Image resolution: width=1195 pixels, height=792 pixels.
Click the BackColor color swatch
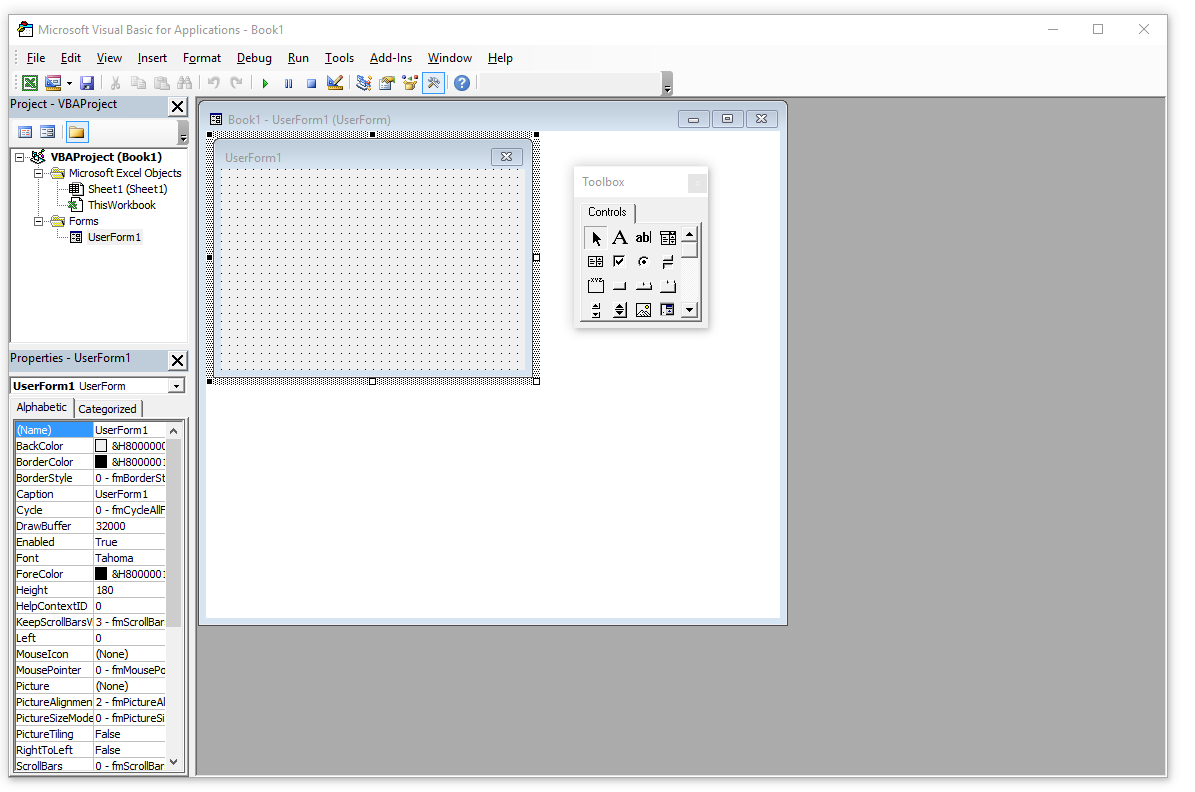[x=101, y=446]
